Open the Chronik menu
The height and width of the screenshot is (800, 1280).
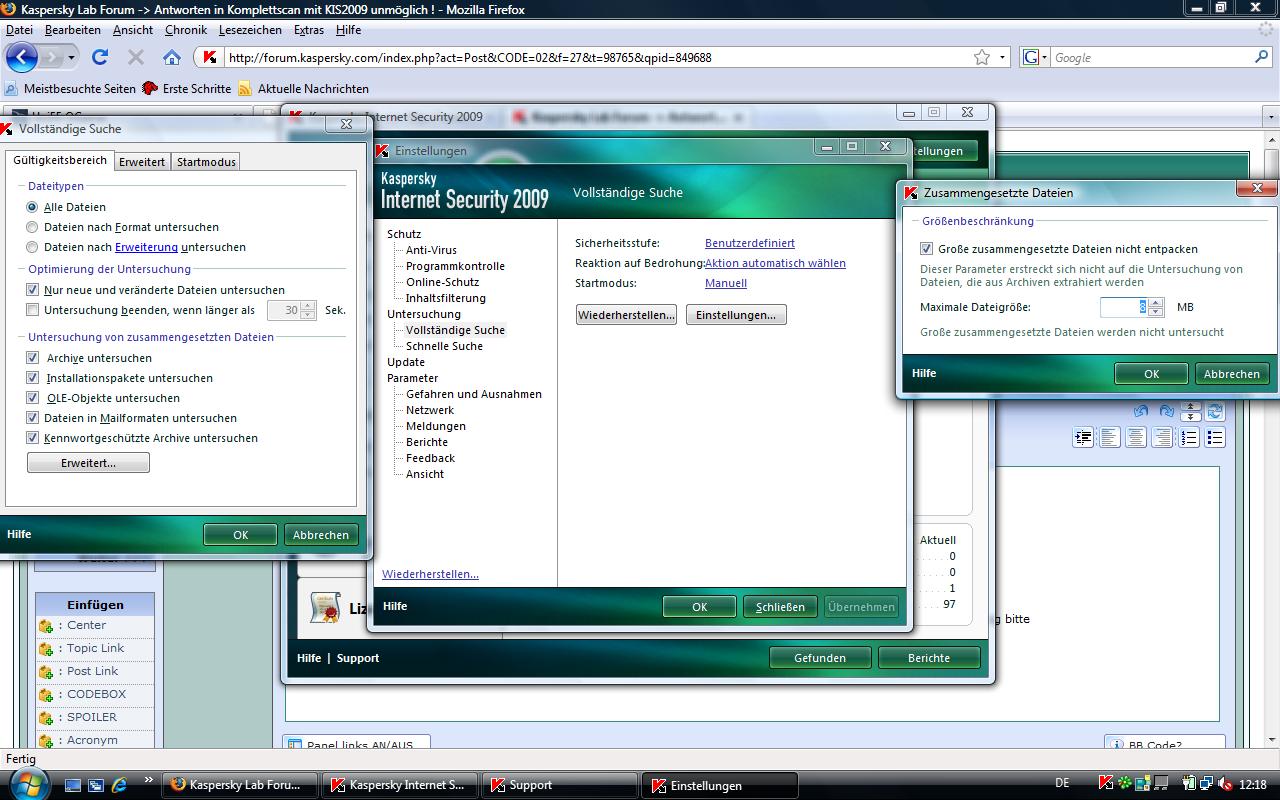(186, 30)
